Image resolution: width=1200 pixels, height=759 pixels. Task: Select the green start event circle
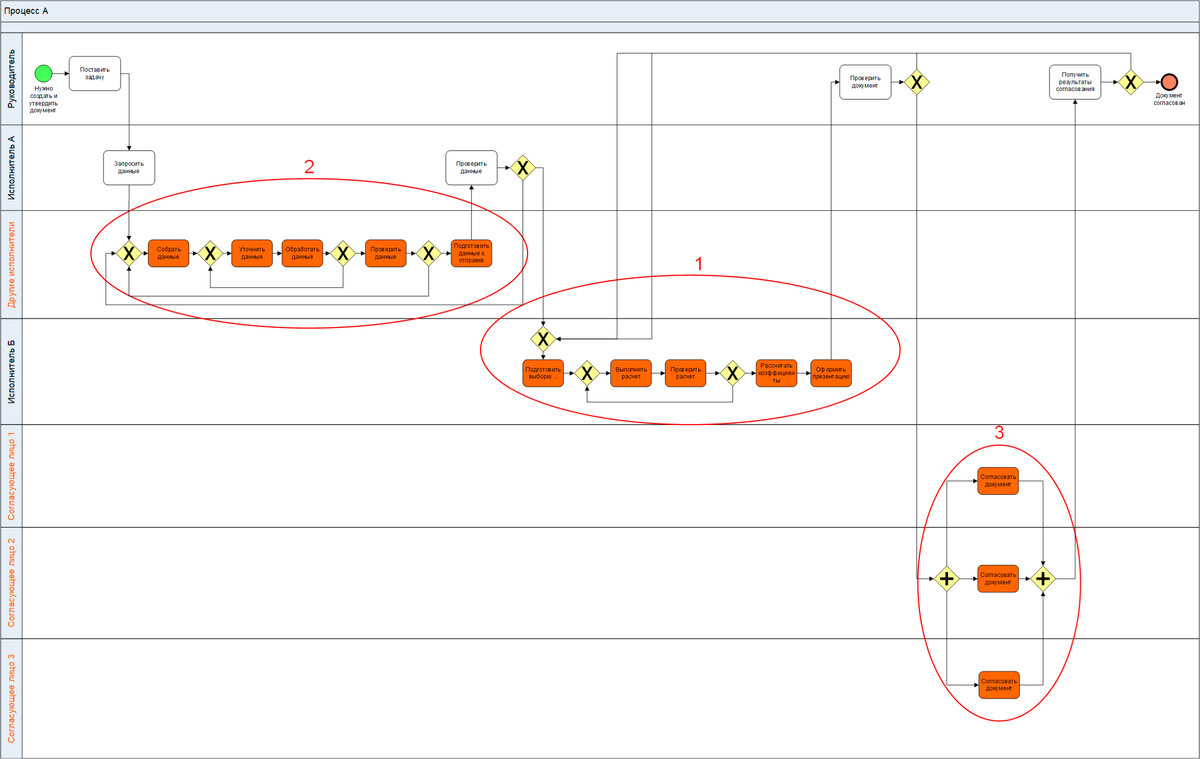click(43, 73)
